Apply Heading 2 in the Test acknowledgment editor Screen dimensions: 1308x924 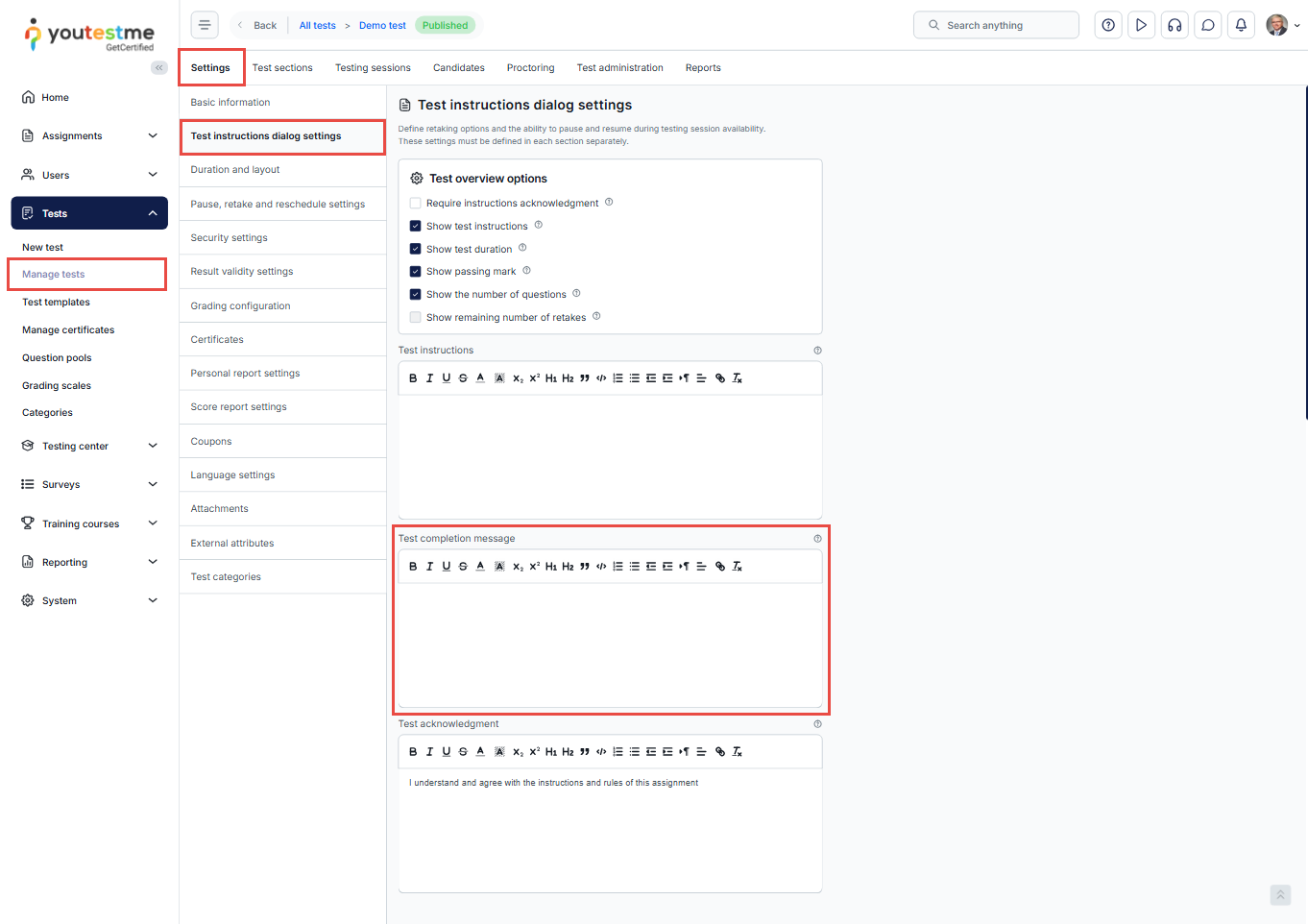click(568, 752)
